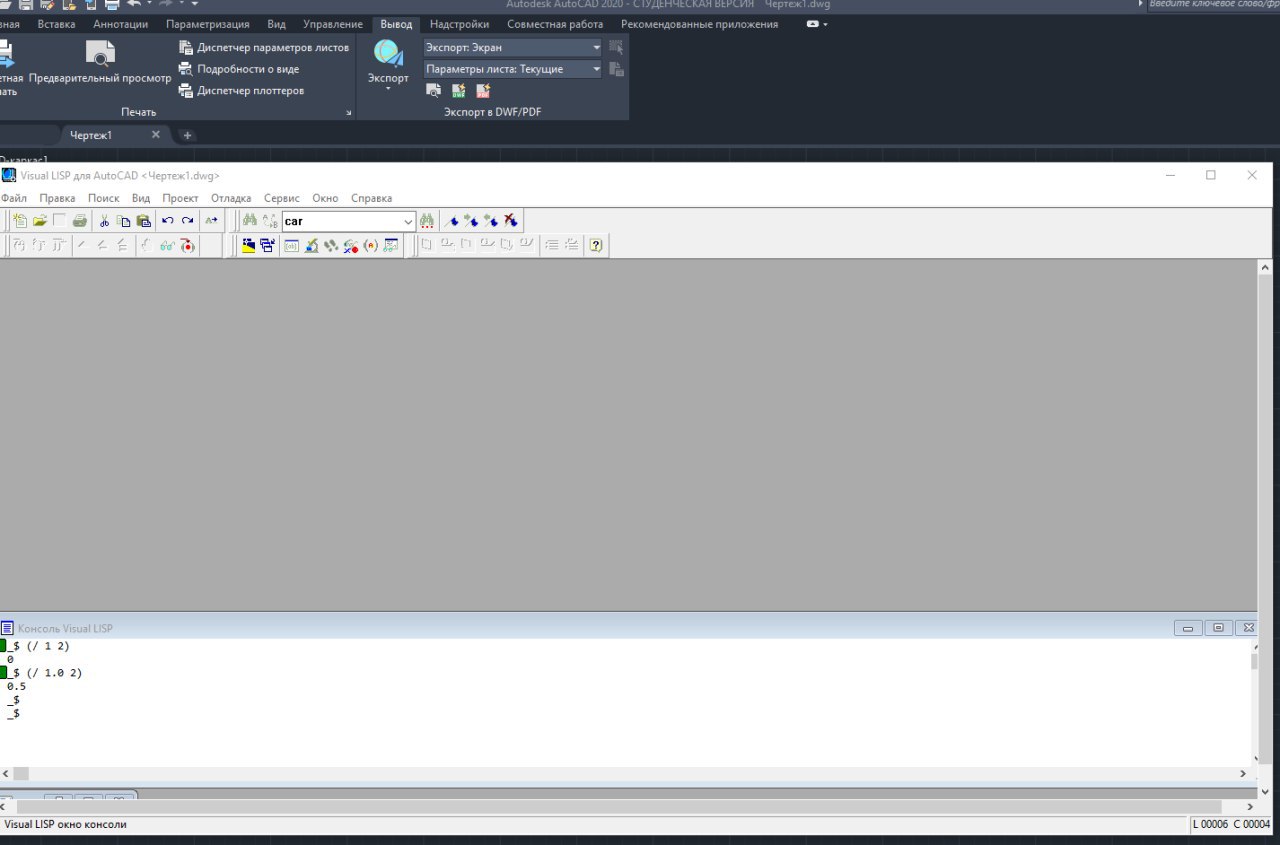Open the Правка menu
The height and width of the screenshot is (845, 1280).
tap(57, 198)
